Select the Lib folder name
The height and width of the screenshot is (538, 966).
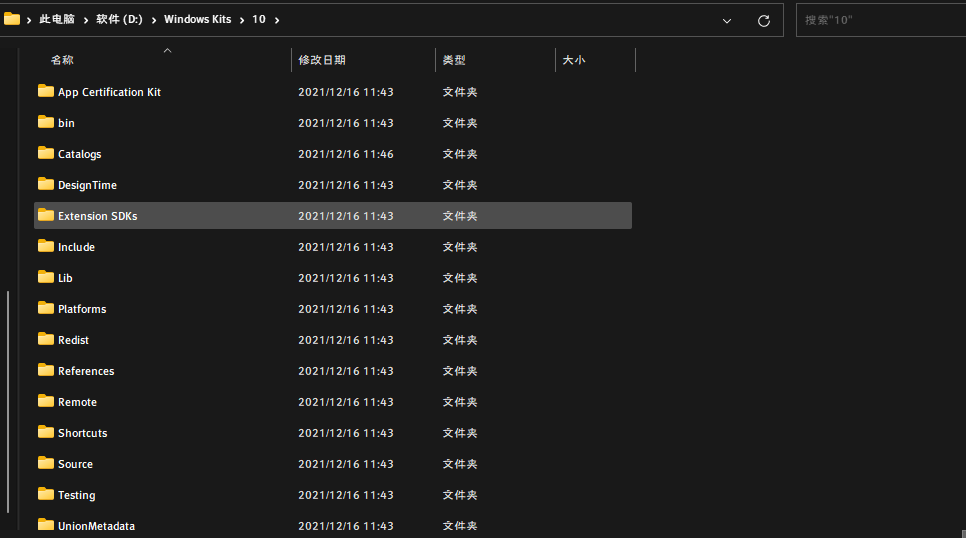coord(65,278)
